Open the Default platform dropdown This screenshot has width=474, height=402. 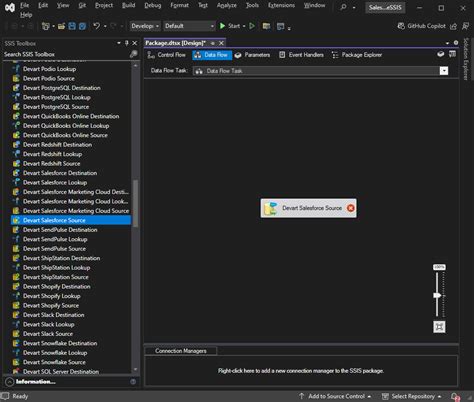[x=189, y=26]
